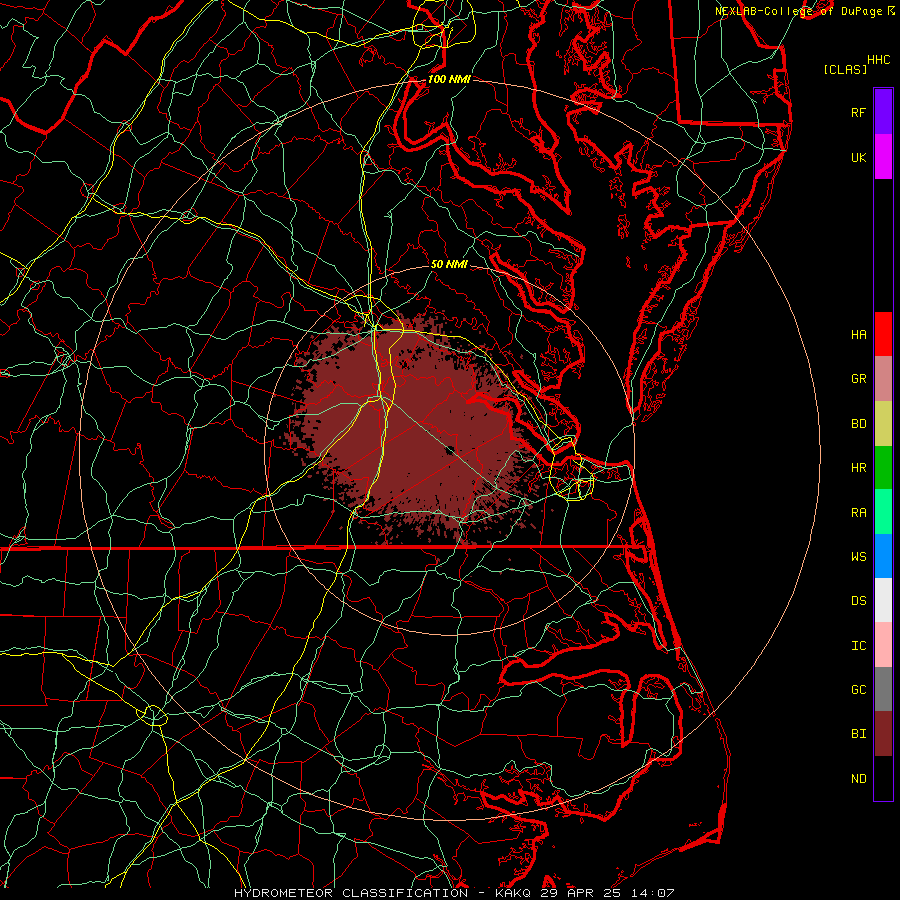Click the IC legend label
This screenshot has height=900, width=900.
coord(858,646)
